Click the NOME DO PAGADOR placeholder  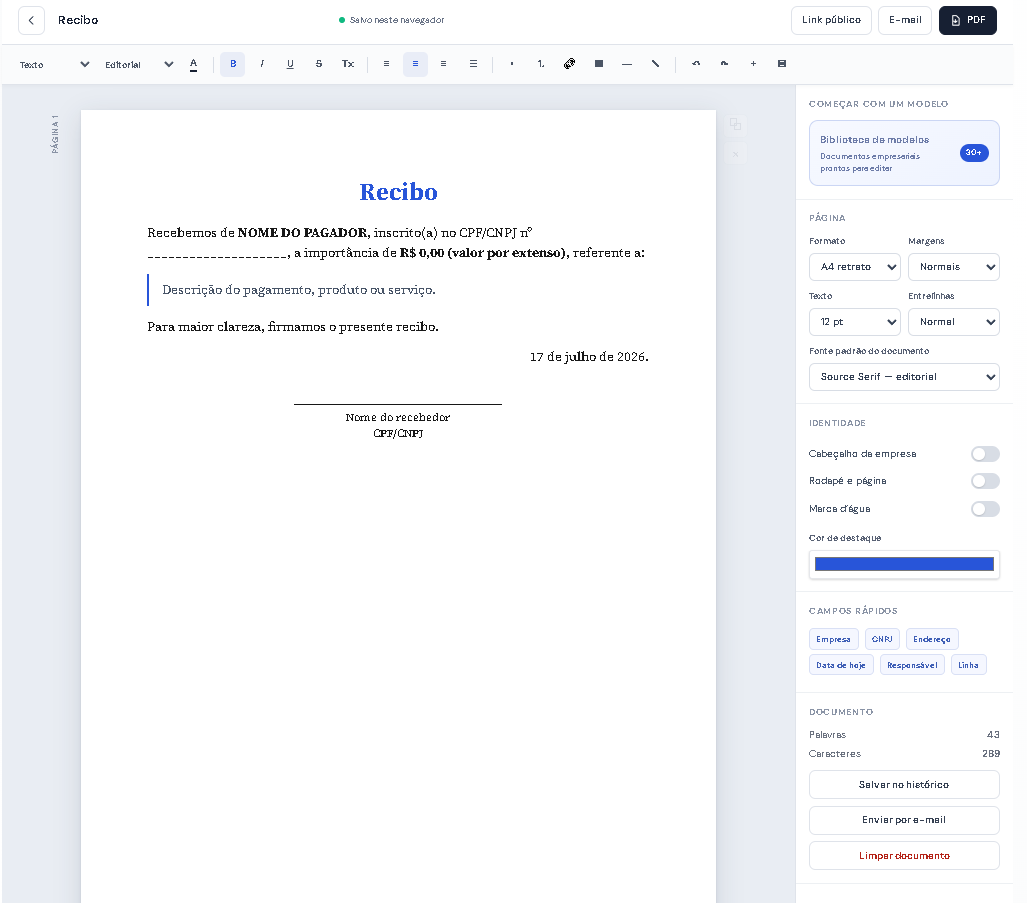(x=302, y=232)
